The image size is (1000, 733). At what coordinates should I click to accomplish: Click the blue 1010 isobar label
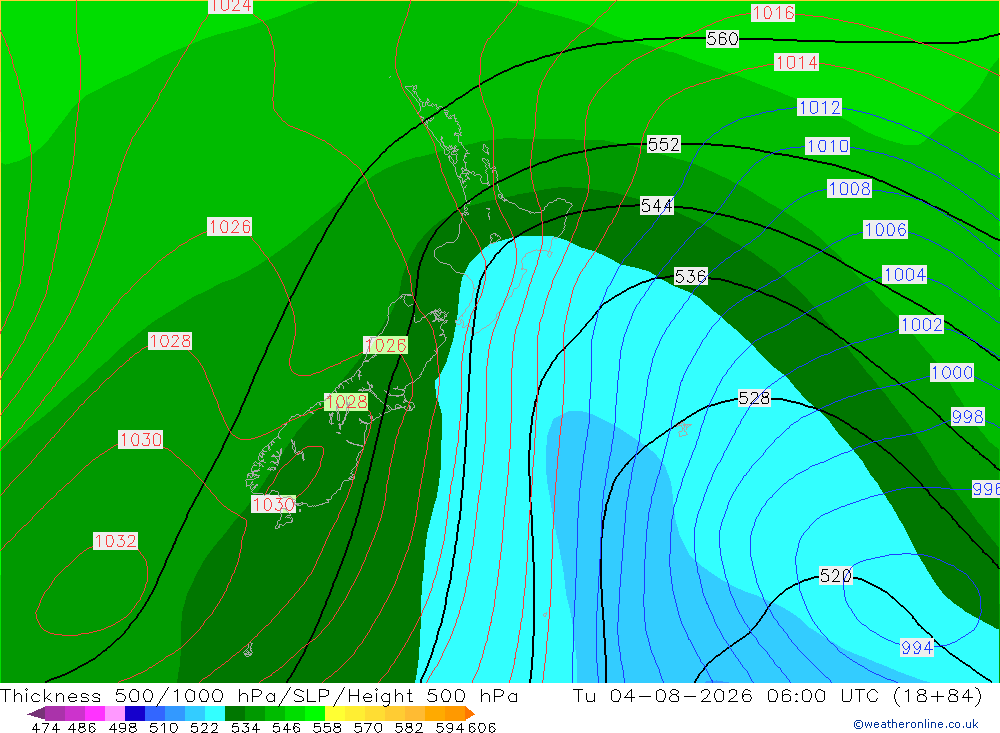pos(827,146)
